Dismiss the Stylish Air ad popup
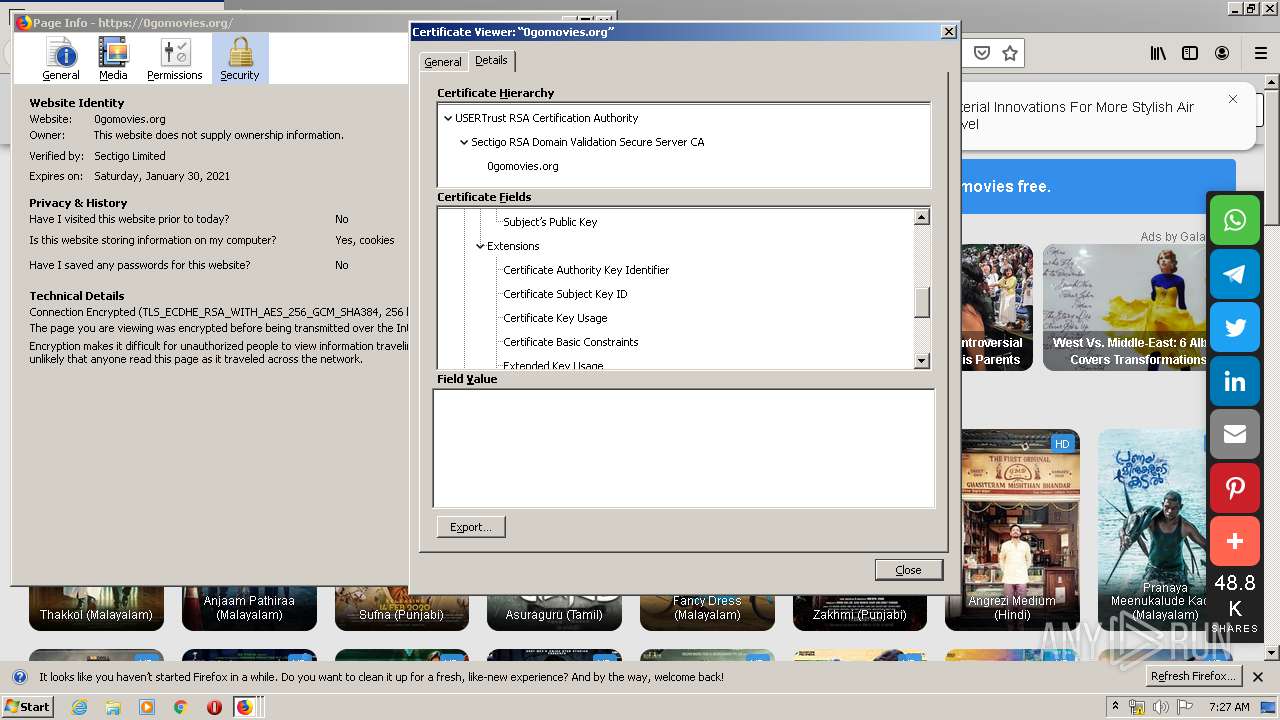 click(x=1233, y=99)
